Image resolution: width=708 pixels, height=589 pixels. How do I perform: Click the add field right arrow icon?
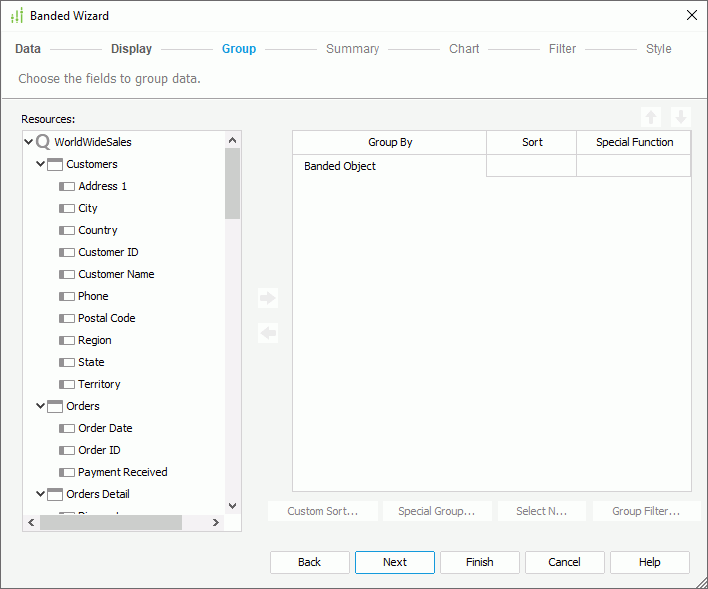tap(267, 298)
